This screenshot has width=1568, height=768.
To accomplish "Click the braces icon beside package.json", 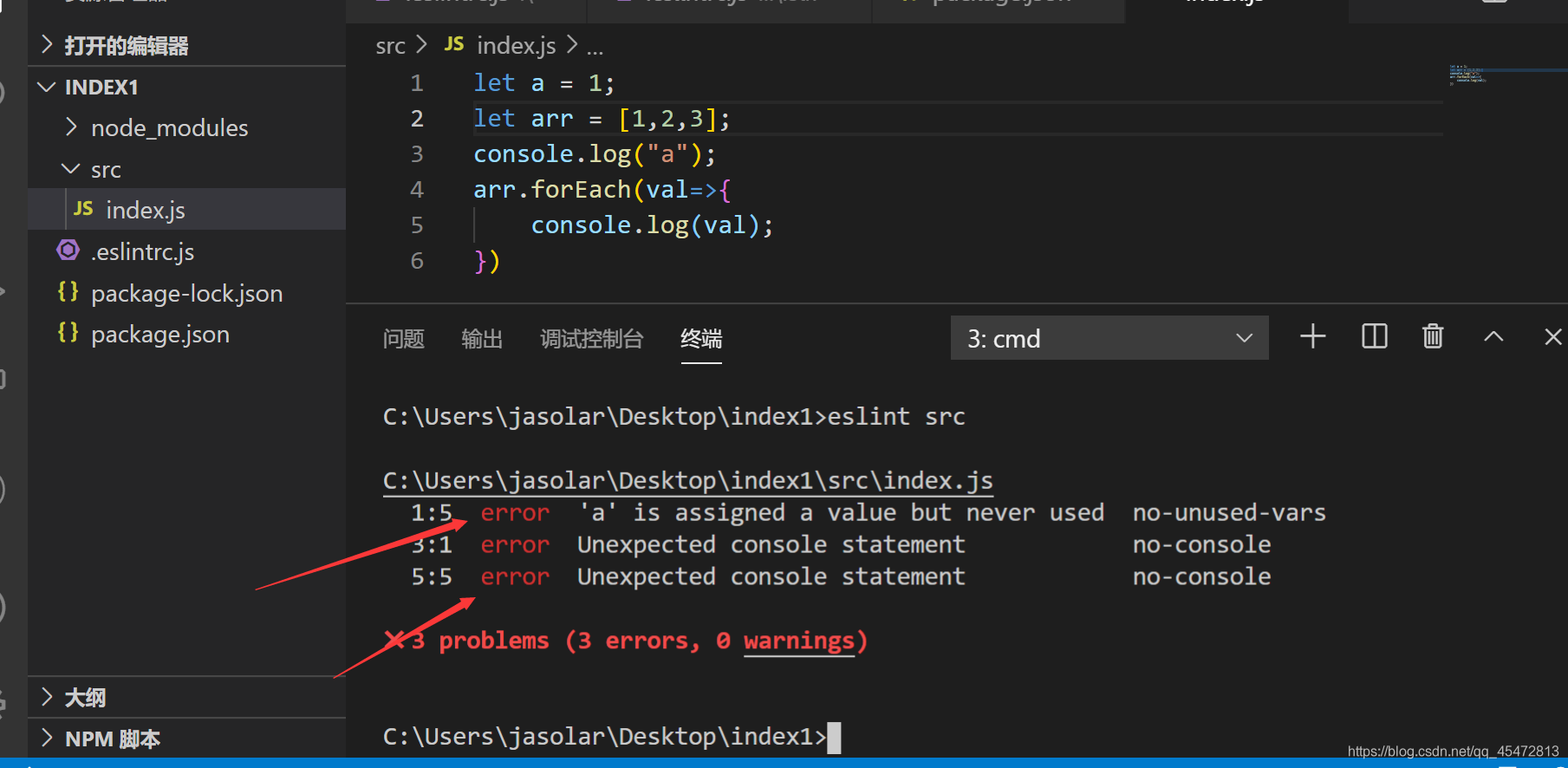I will [x=68, y=333].
